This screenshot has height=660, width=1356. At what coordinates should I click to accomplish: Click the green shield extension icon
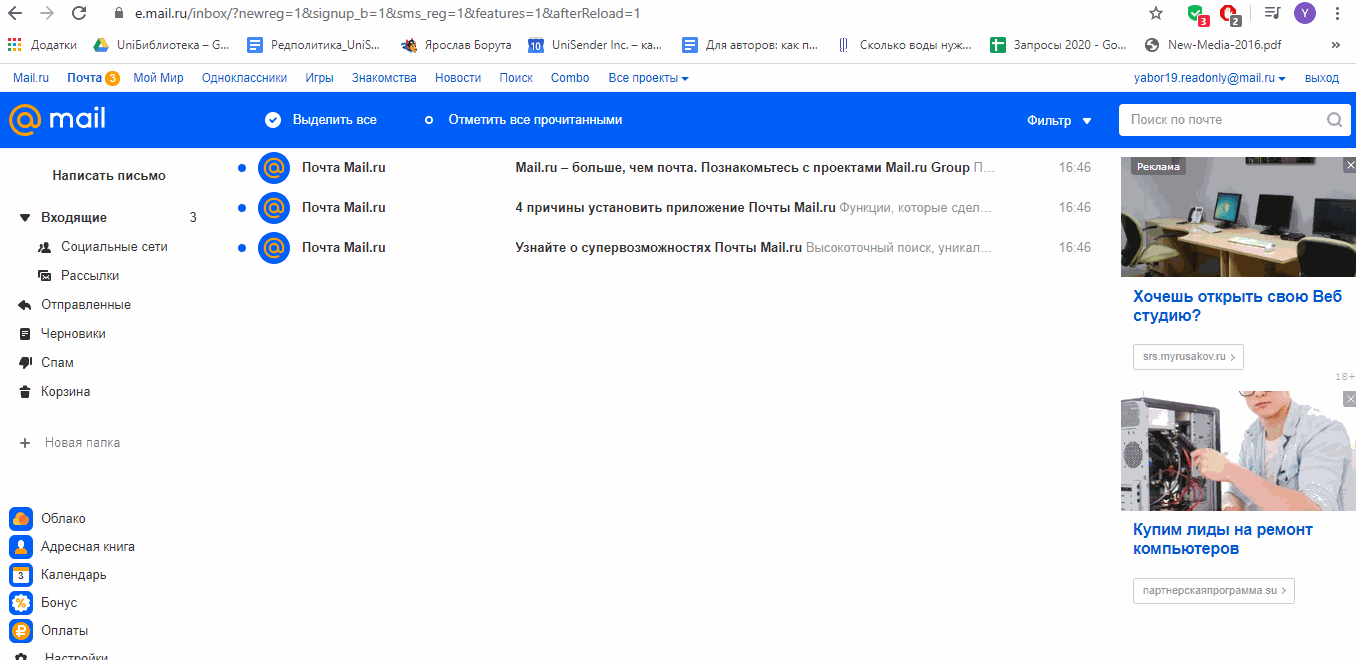1197,15
